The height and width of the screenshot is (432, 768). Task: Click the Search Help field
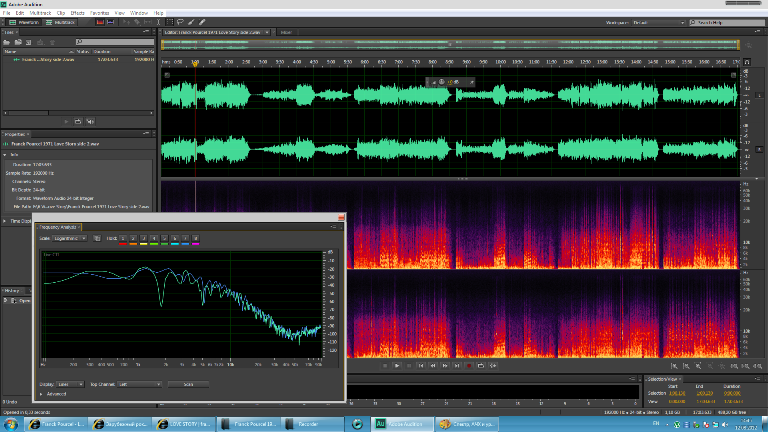[726, 23]
